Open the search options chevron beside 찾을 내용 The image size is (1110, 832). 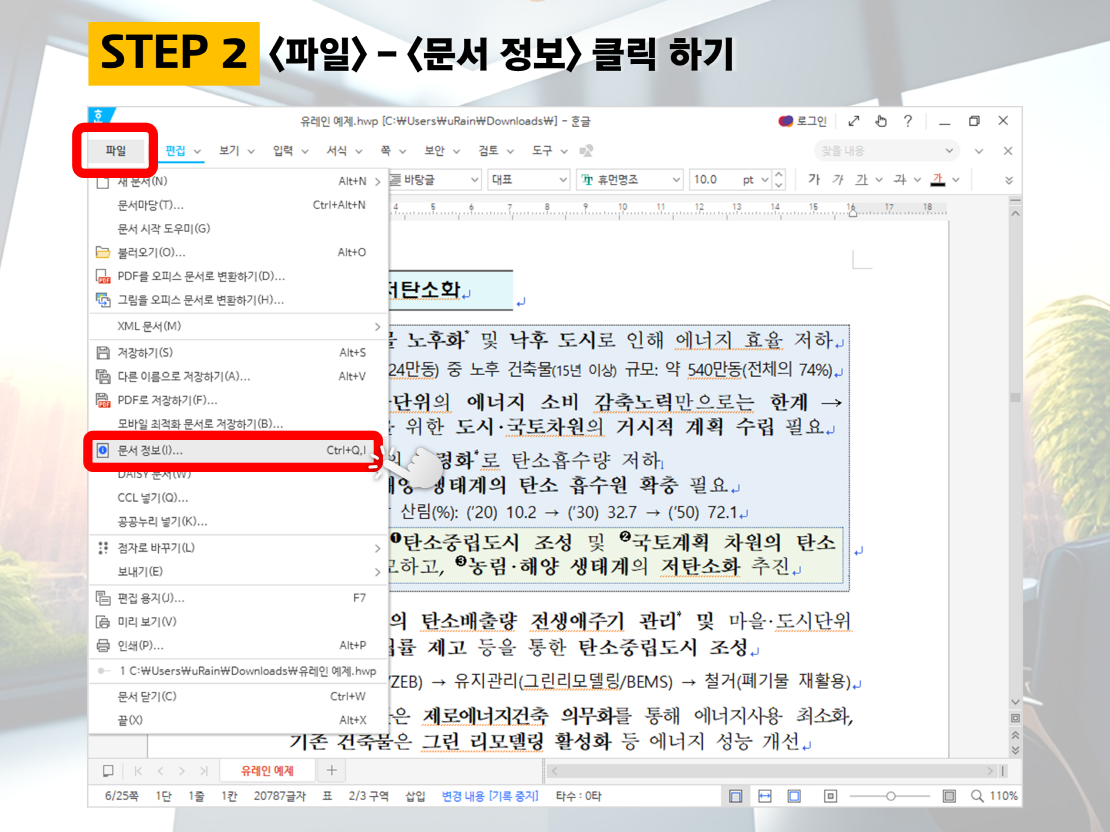tap(949, 151)
